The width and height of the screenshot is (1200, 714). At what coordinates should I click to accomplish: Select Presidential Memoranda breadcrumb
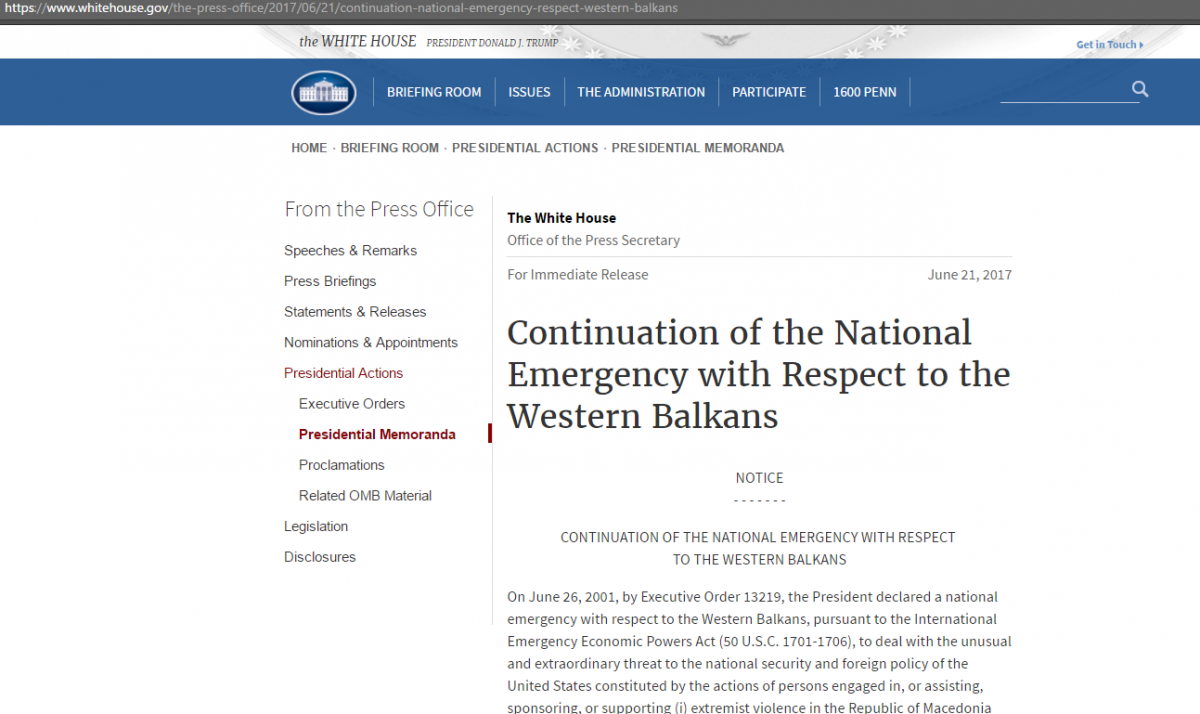(698, 148)
